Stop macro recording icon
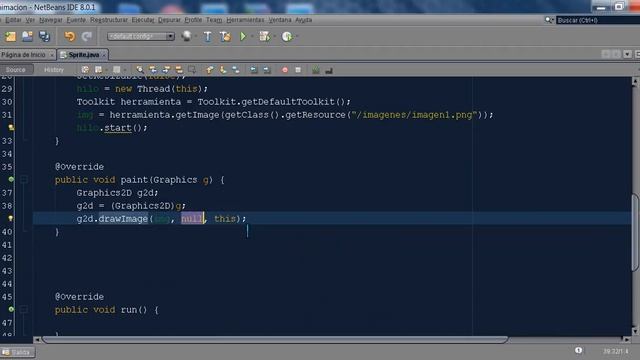Screen dimensions: 640x360 [298, 70]
